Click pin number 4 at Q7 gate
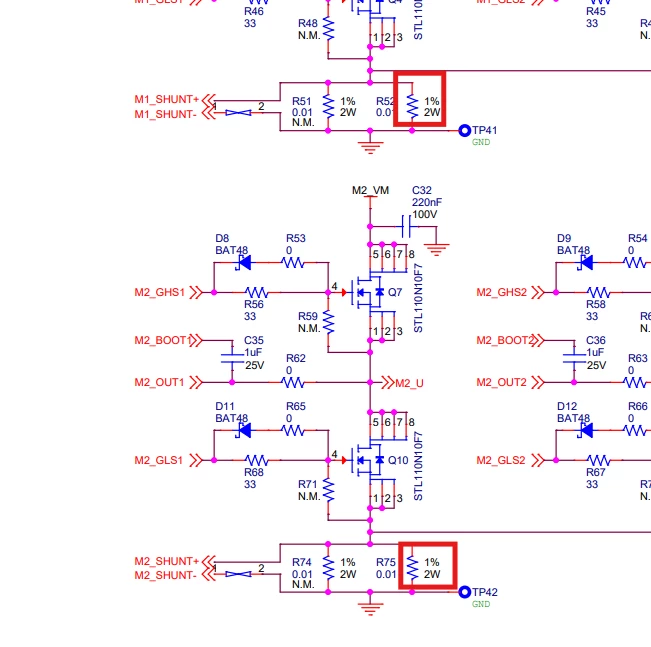This screenshot has width=651, height=647. 335,286
